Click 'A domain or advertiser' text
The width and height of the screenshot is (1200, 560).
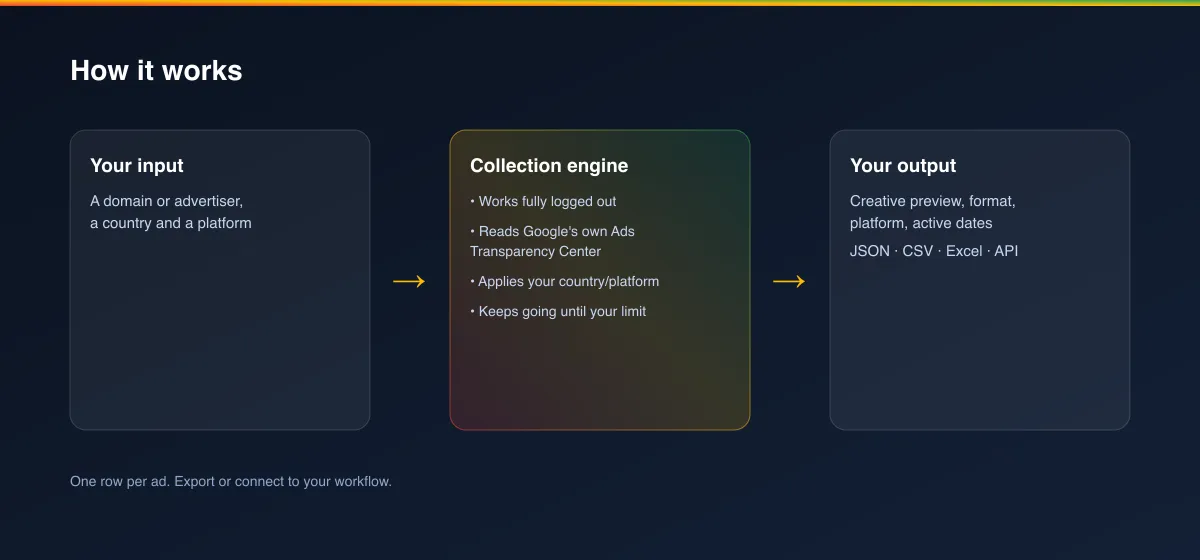click(167, 201)
